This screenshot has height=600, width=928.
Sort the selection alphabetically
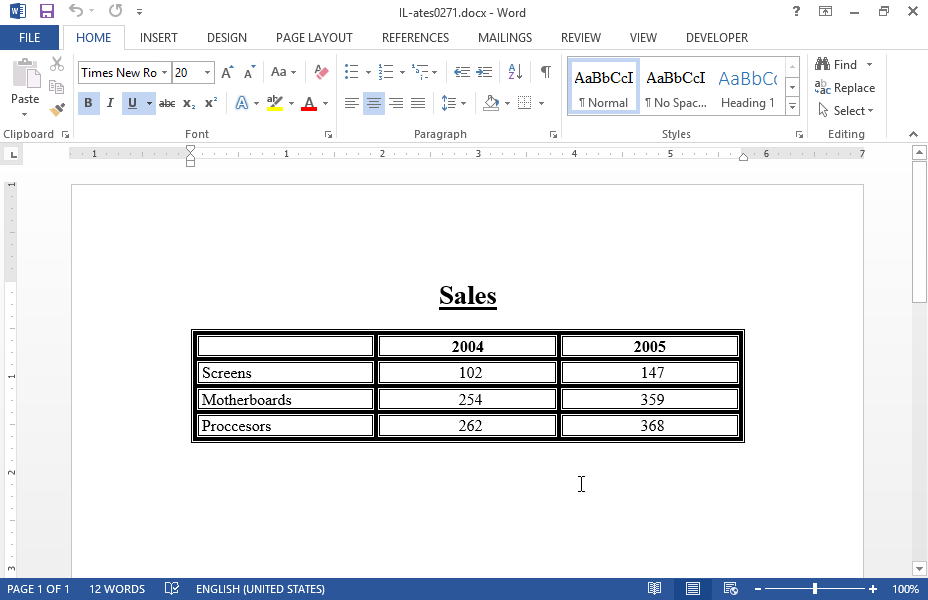pyautogui.click(x=515, y=72)
